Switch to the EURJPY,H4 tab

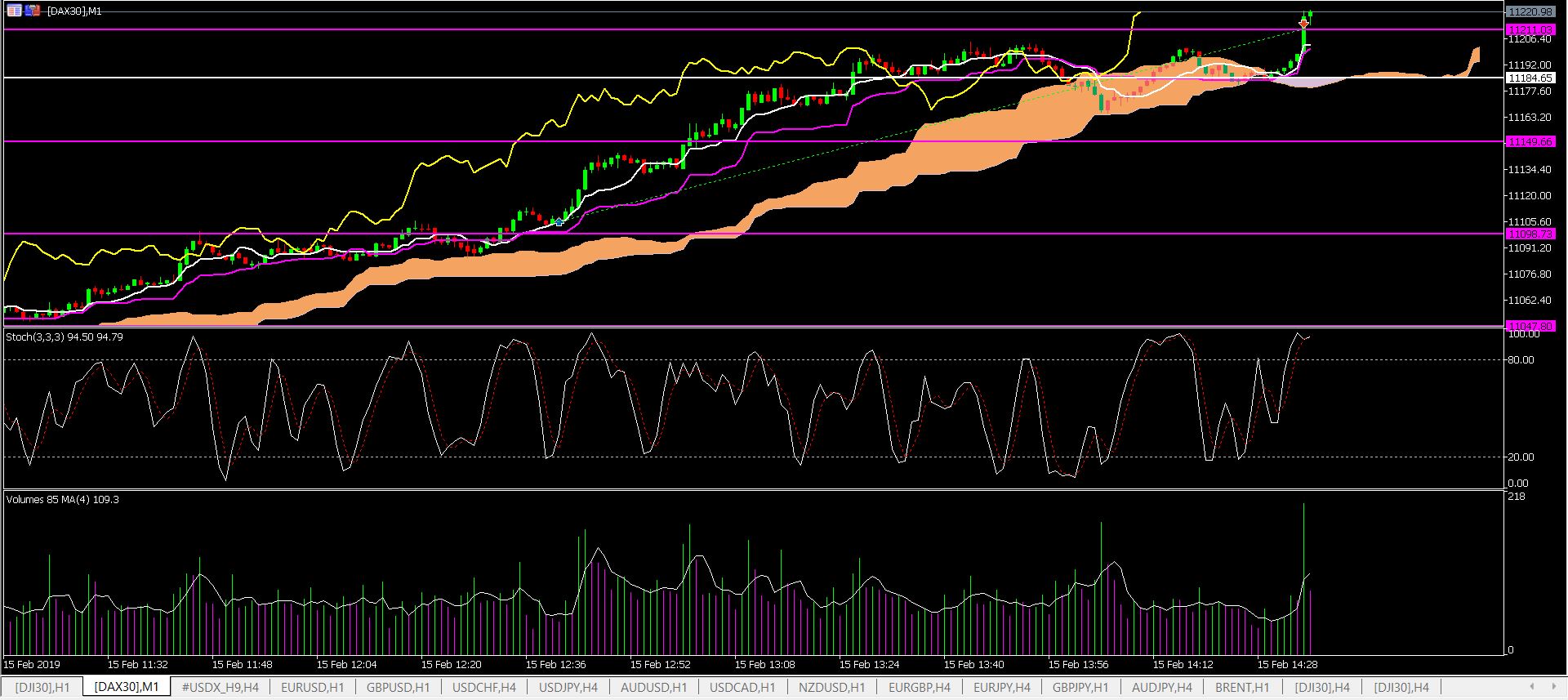coord(1002,687)
